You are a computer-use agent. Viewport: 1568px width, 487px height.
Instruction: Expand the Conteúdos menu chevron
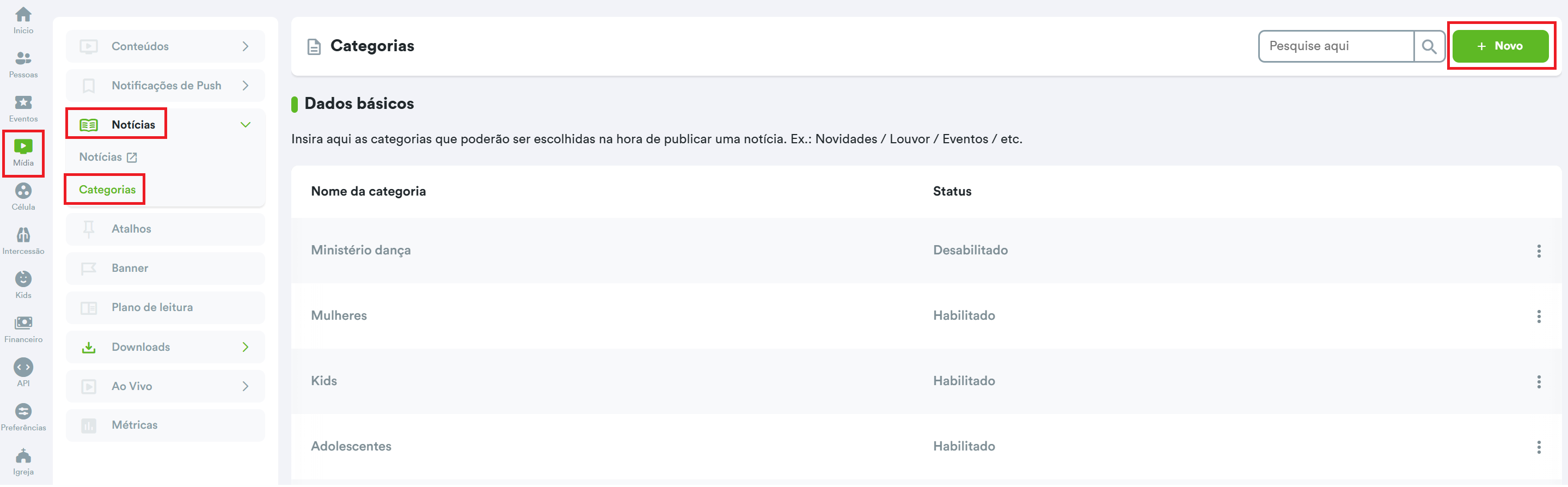pos(246,46)
